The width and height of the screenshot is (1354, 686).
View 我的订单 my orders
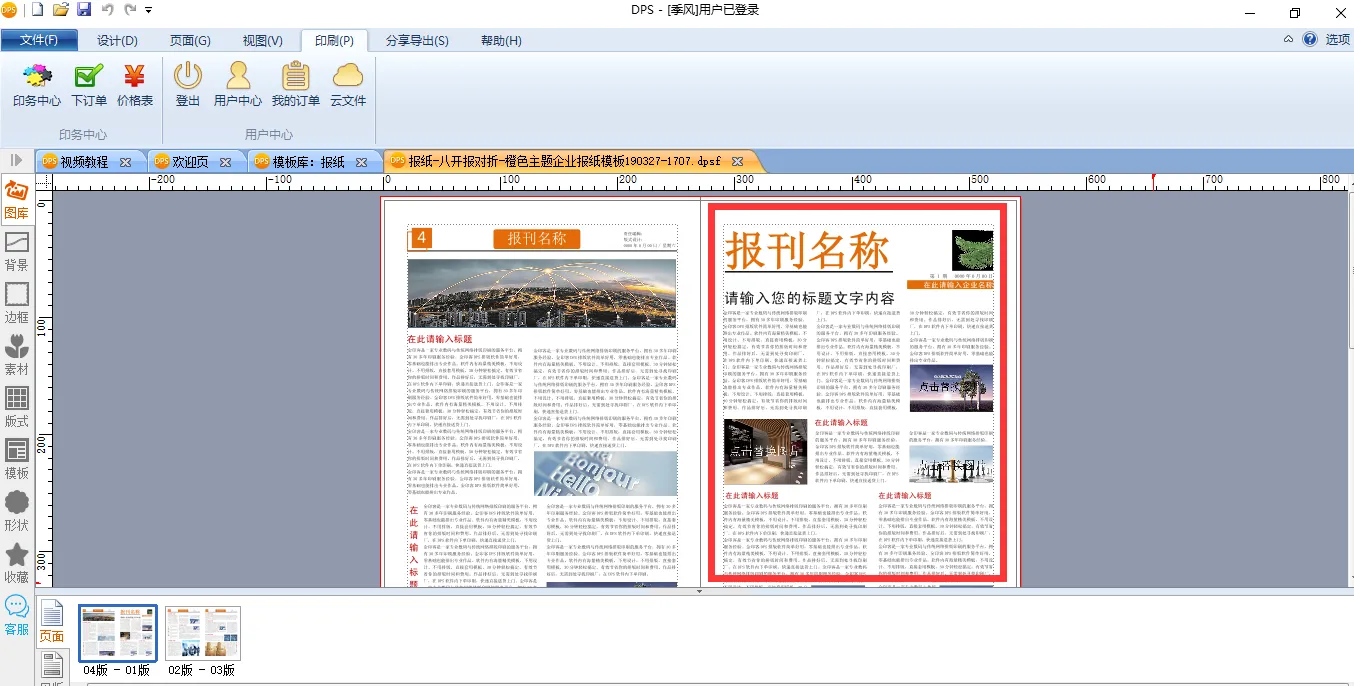295,84
